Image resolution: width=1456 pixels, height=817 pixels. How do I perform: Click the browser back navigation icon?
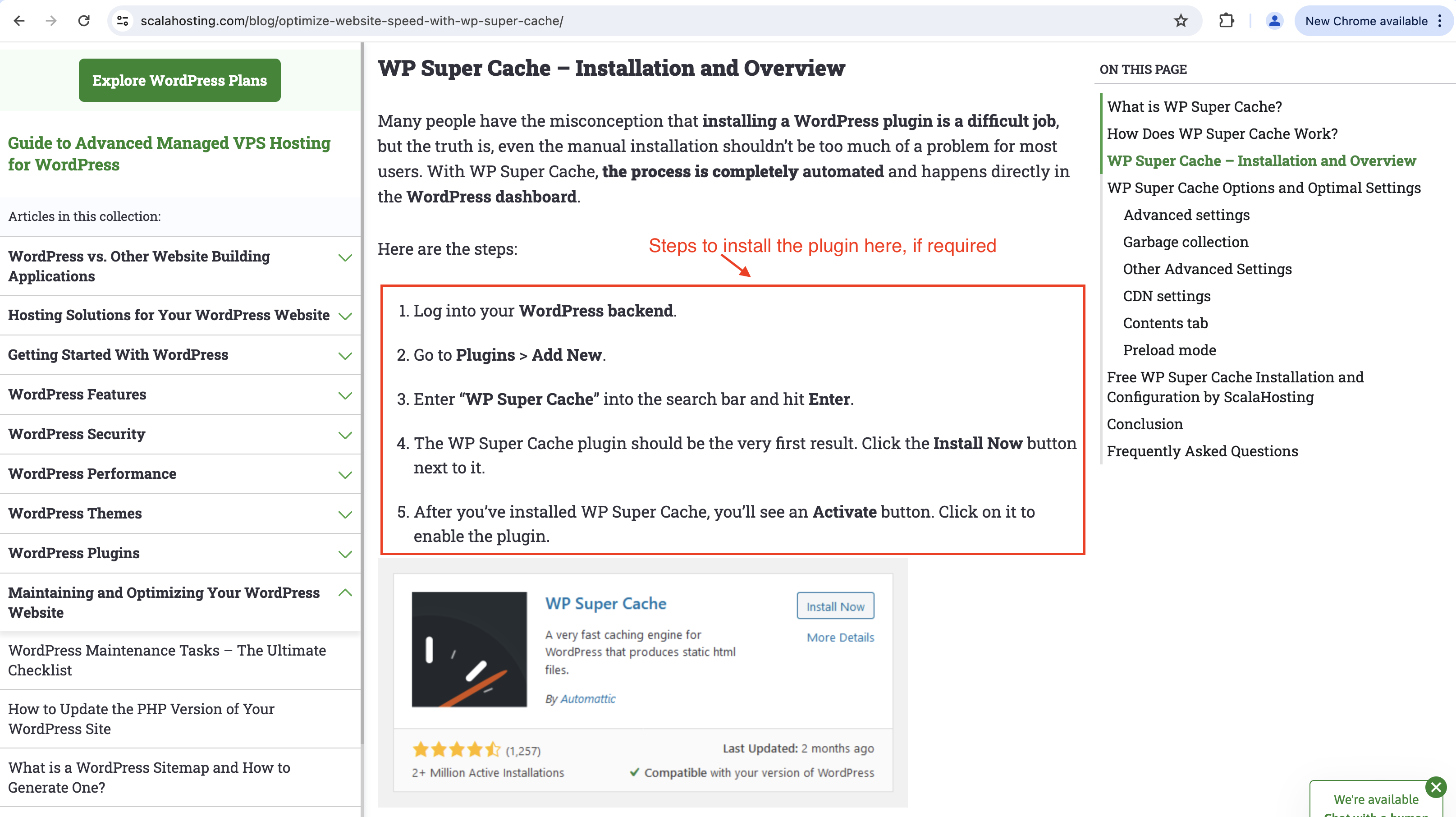tap(20, 20)
